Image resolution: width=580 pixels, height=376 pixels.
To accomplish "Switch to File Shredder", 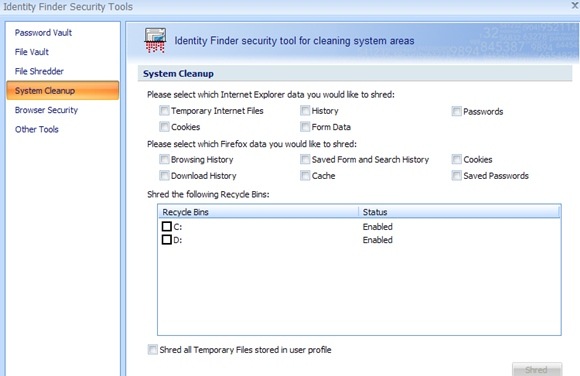I will pos(39,71).
